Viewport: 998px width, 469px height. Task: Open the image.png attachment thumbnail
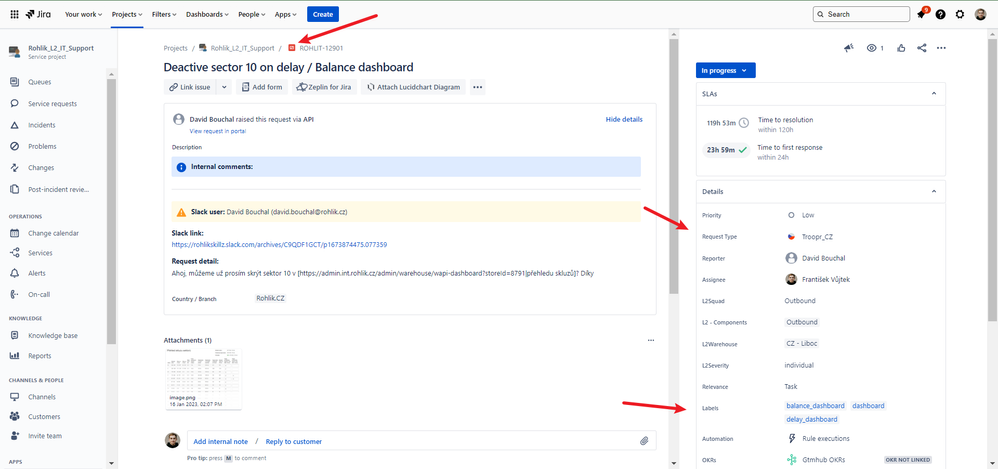[204, 379]
